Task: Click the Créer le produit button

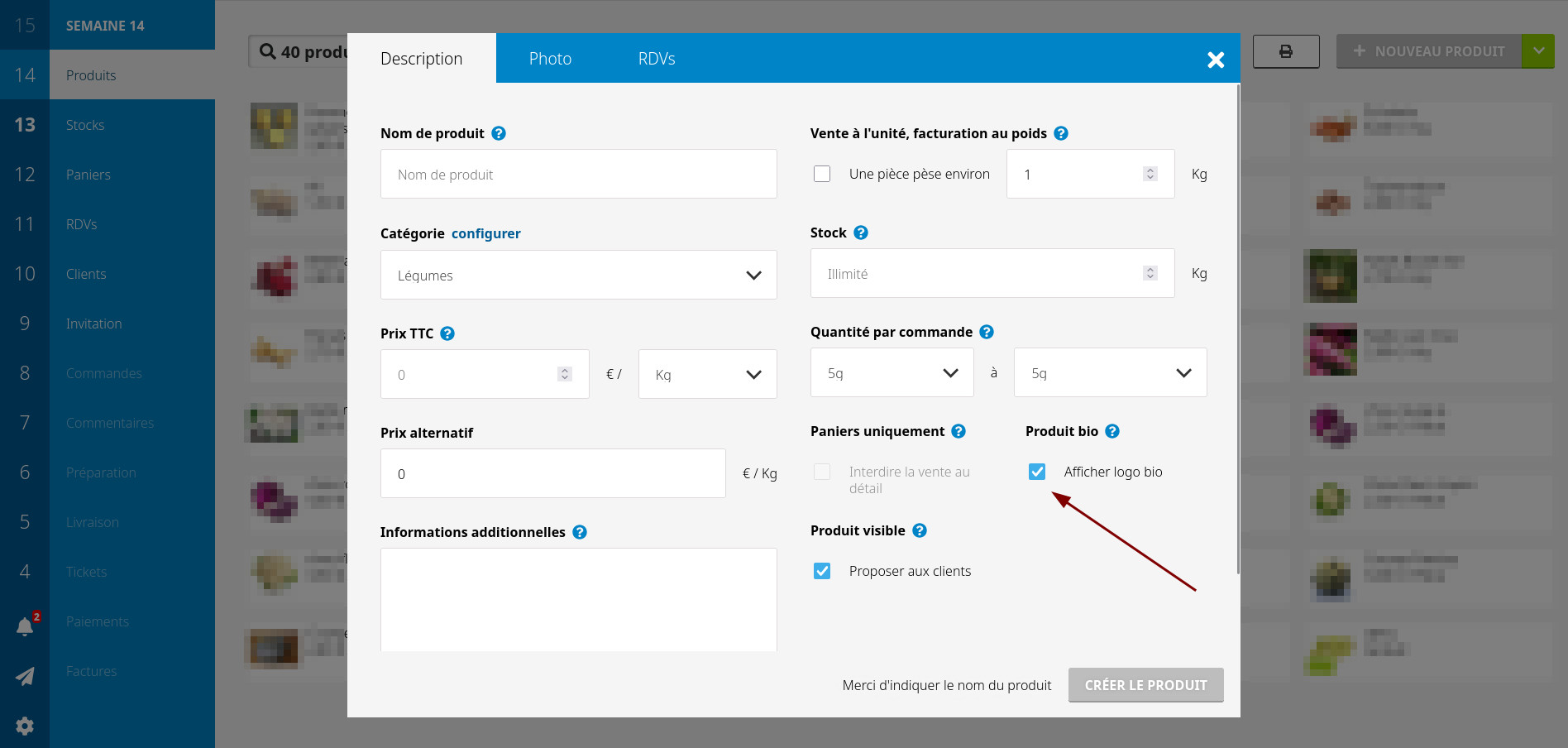Action: pos(1145,685)
